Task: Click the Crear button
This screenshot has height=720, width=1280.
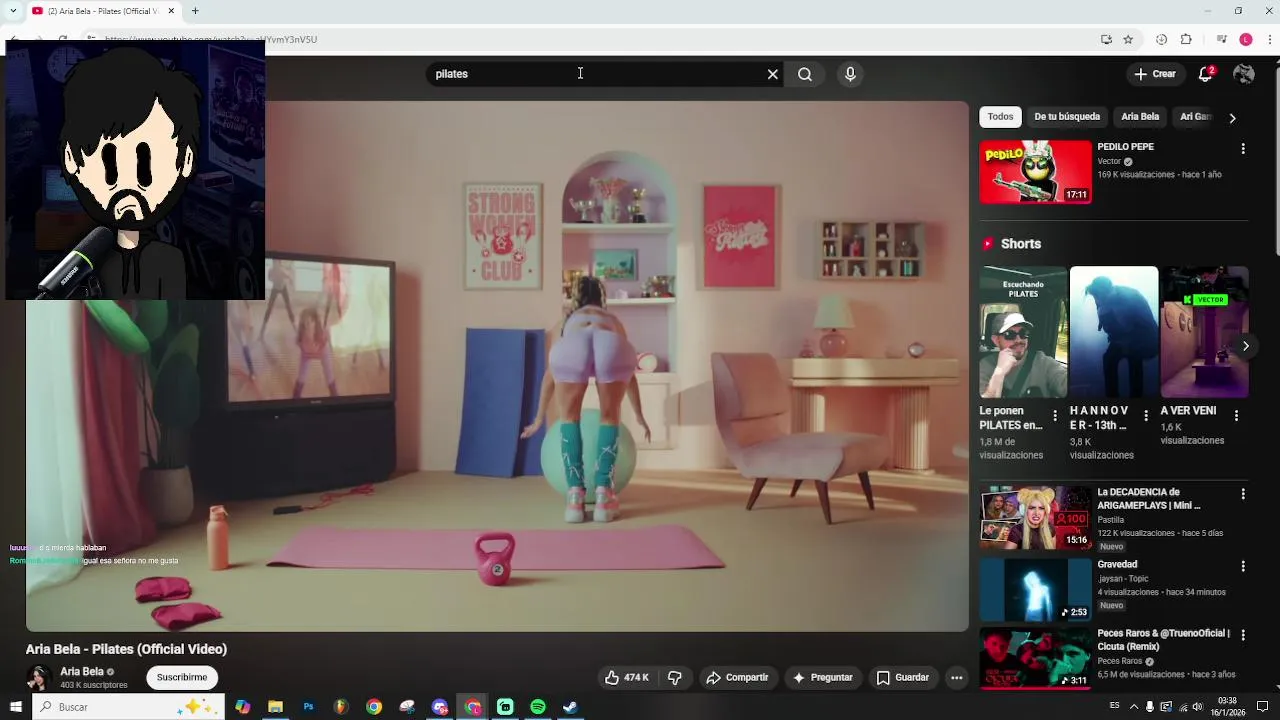Action: tap(1155, 74)
